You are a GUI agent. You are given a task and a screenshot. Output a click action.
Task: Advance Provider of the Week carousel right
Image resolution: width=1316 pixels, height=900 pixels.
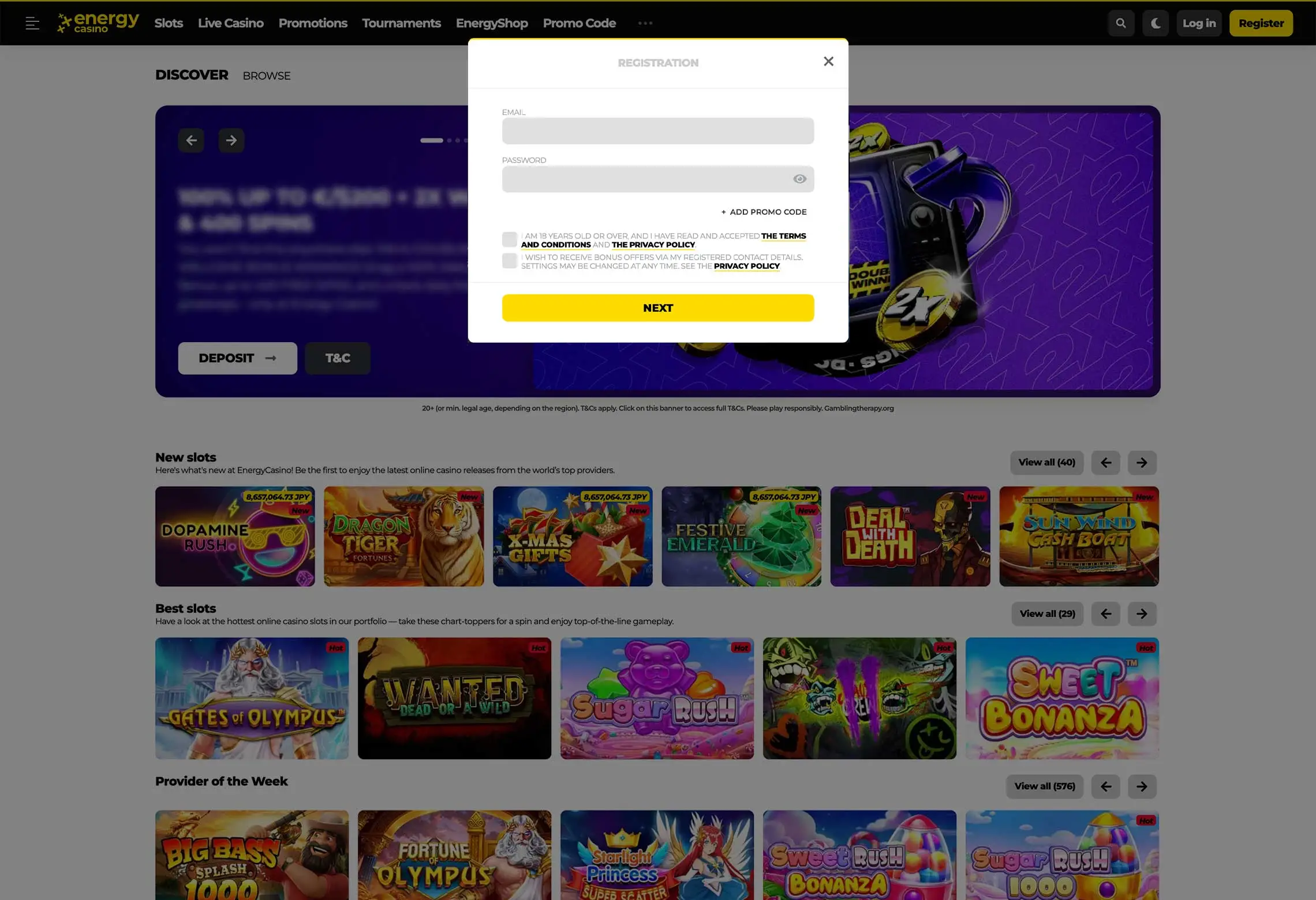1142,786
